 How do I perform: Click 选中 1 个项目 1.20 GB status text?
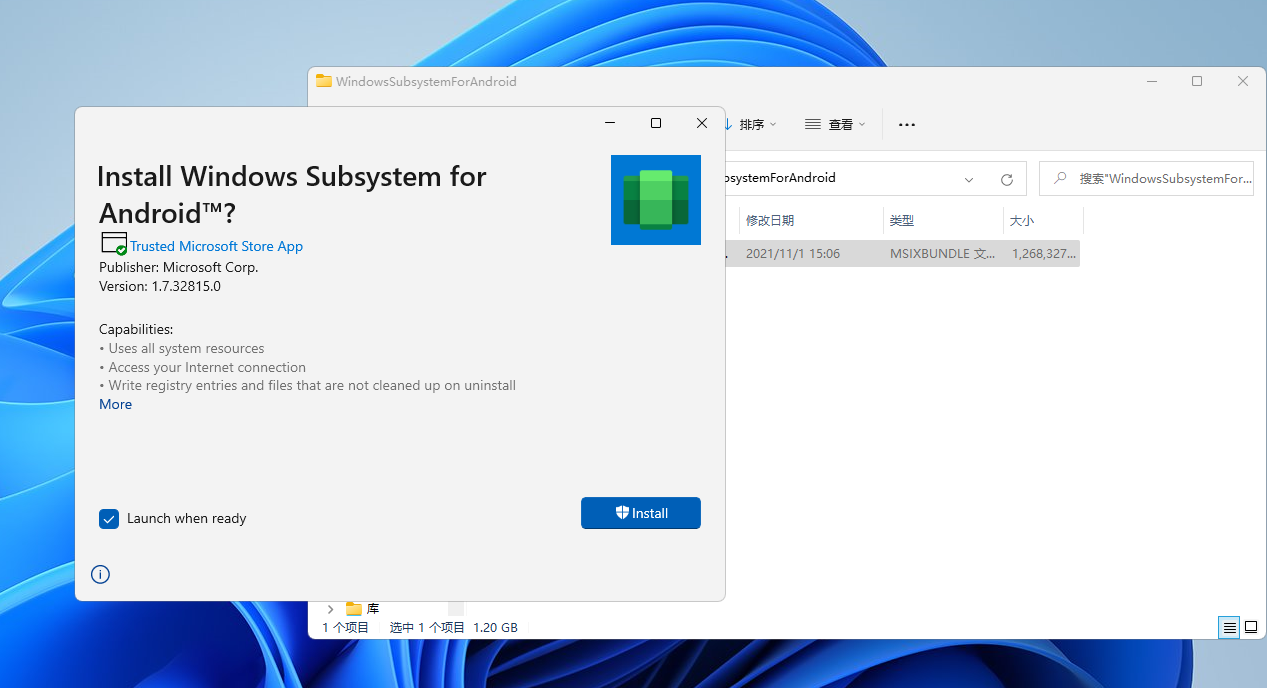pyautogui.click(x=453, y=628)
